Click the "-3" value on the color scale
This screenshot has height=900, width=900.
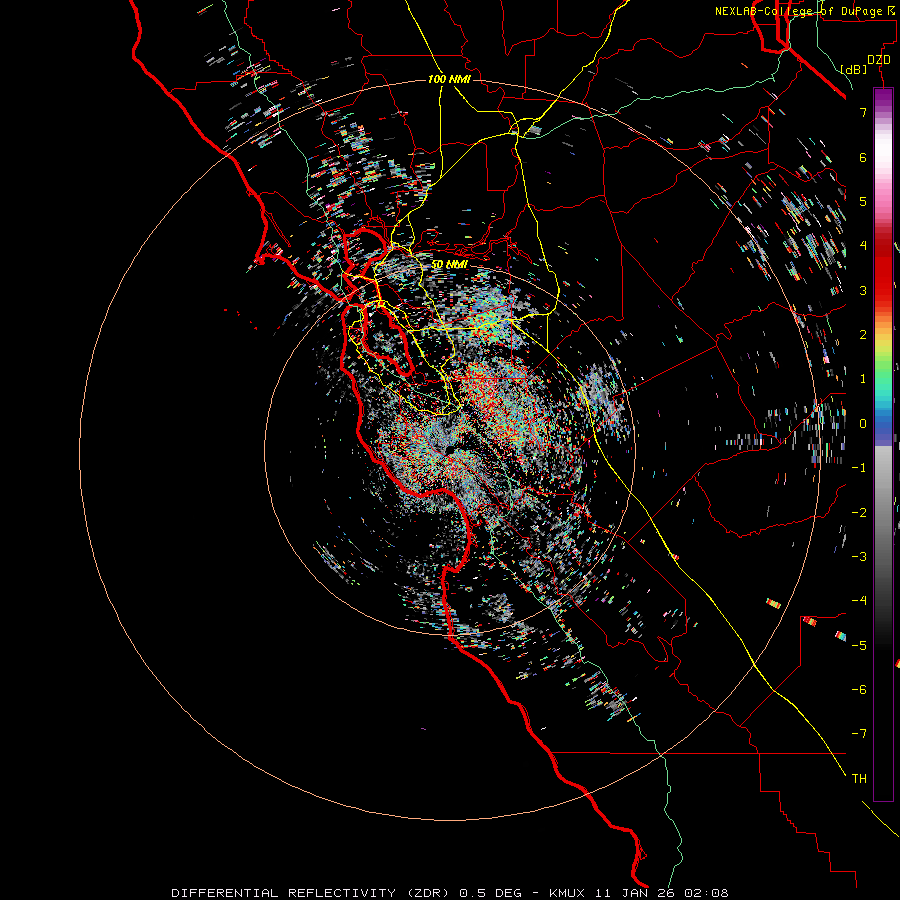click(859, 556)
